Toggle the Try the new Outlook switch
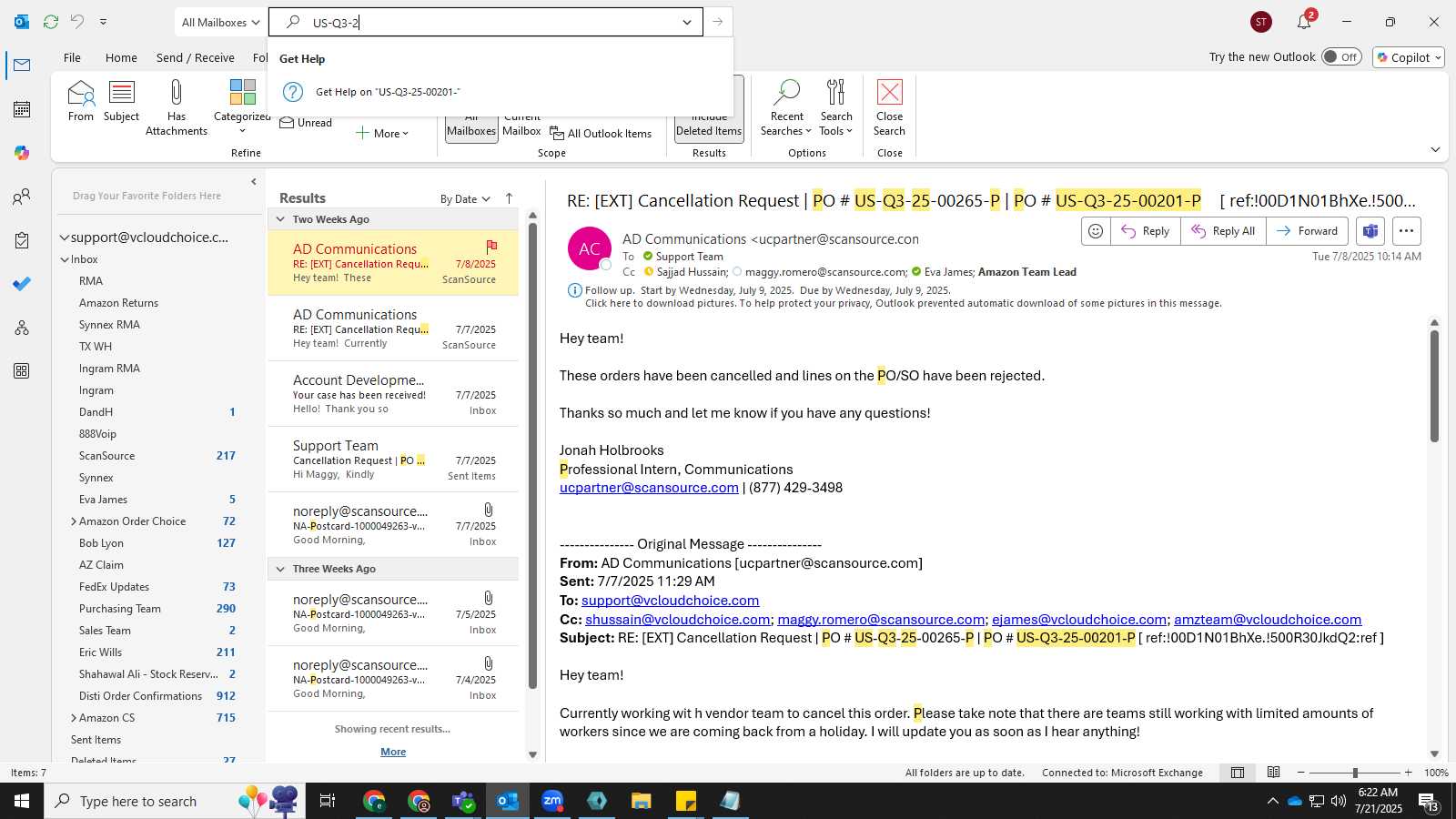This screenshot has height=819, width=1456. [x=1341, y=57]
